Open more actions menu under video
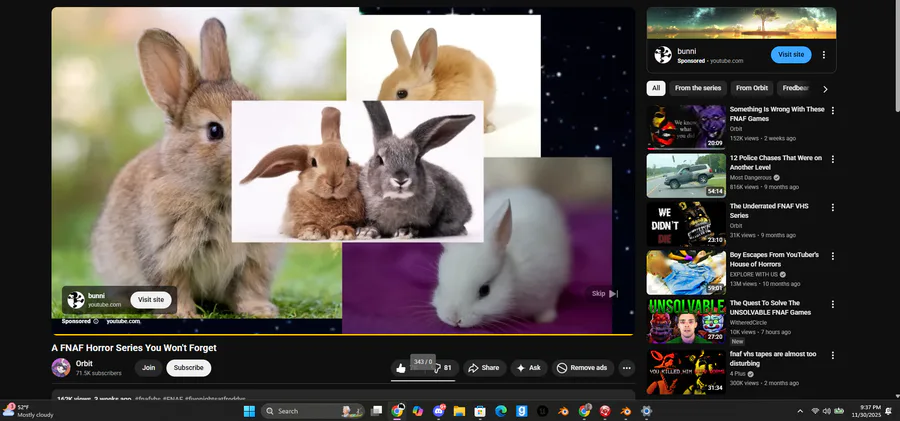The image size is (900, 421). [627, 368]
